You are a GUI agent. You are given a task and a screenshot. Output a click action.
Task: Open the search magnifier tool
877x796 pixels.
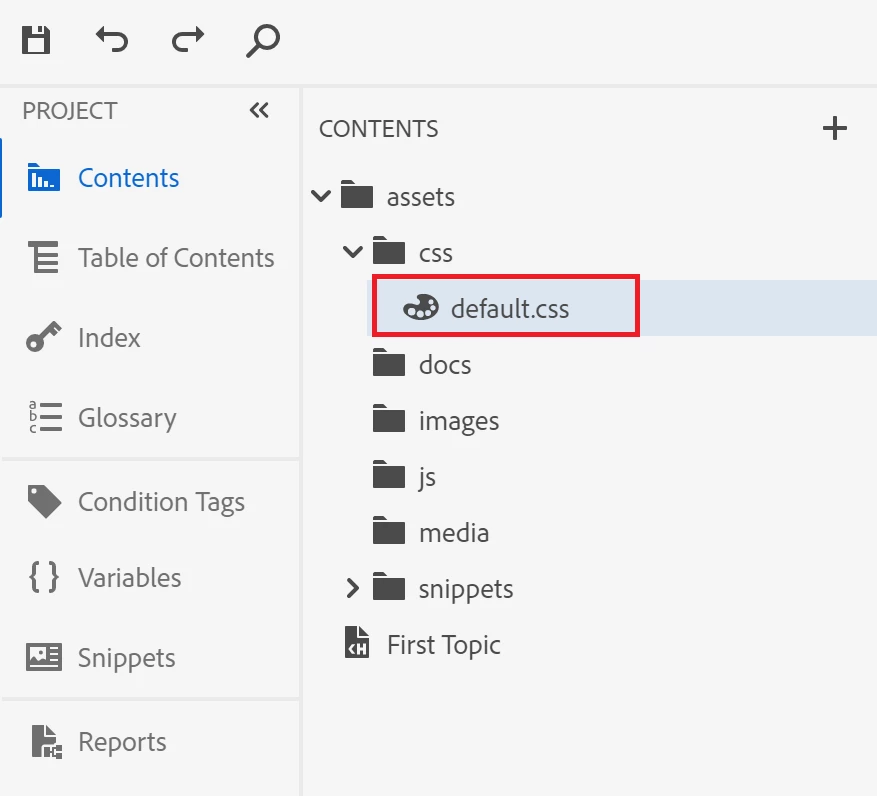point(263,40)
